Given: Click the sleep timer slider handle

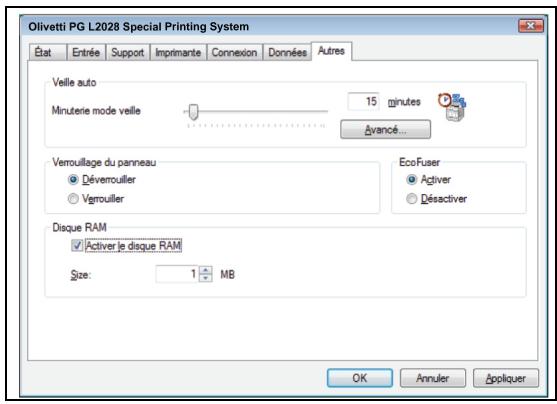Looking at the screenshot, I should 193,112.
